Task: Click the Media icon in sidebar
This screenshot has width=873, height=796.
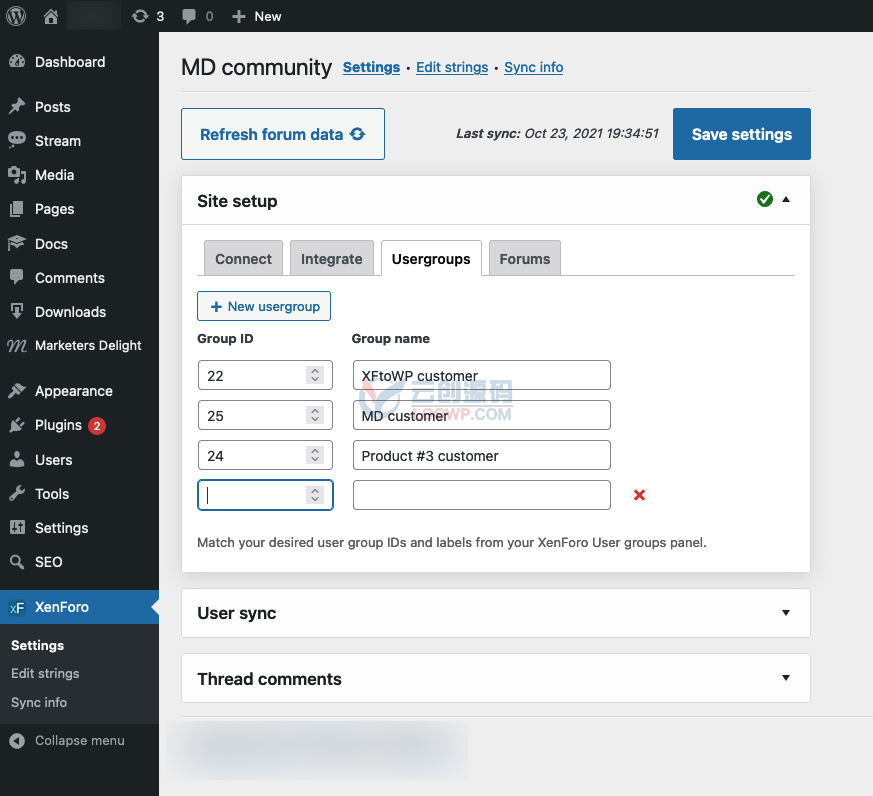Action: (17, 175)
